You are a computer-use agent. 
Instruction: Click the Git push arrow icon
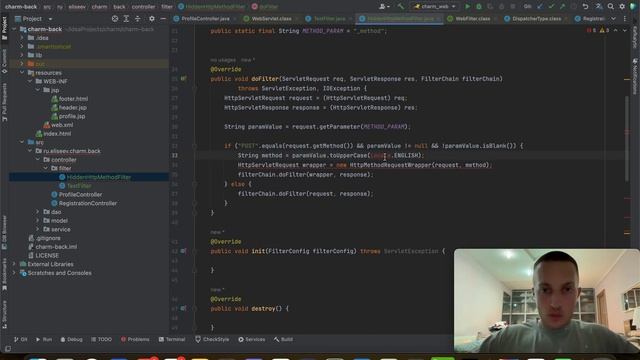point(562,7)
